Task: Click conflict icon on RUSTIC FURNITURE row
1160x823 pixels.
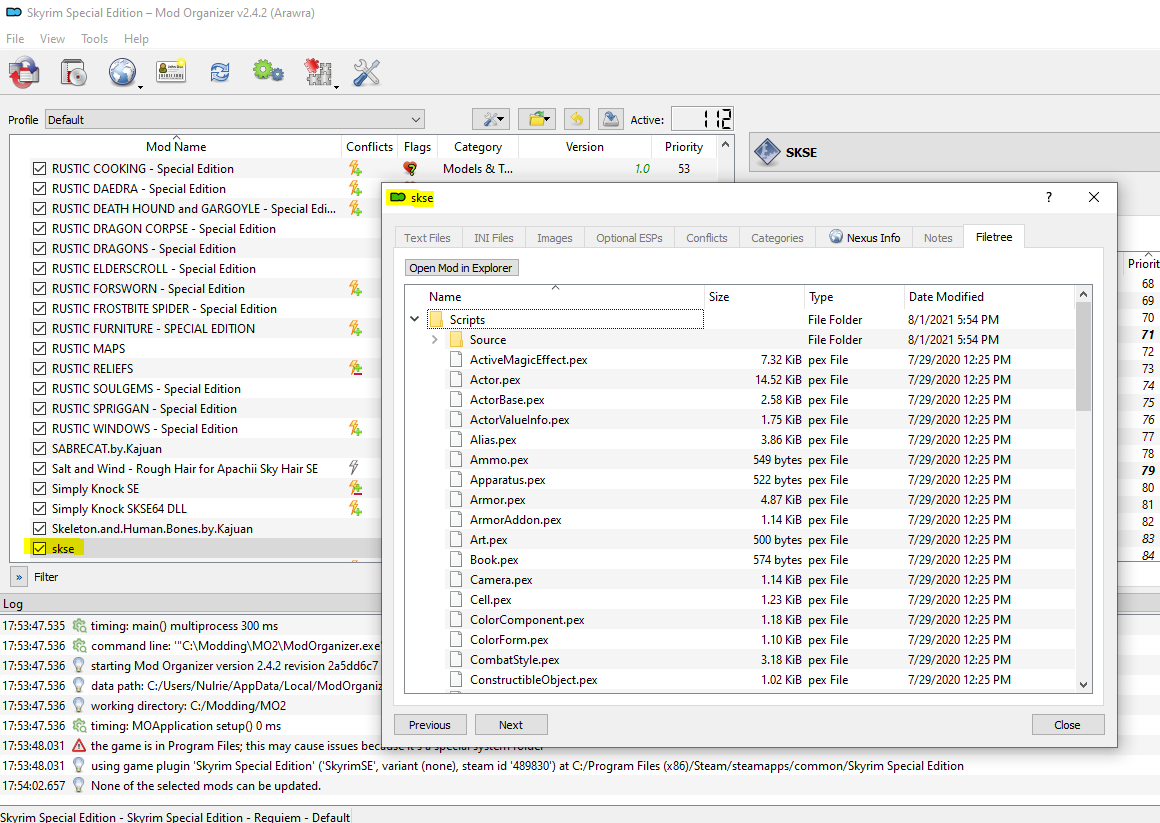Action: coord(356,328)
